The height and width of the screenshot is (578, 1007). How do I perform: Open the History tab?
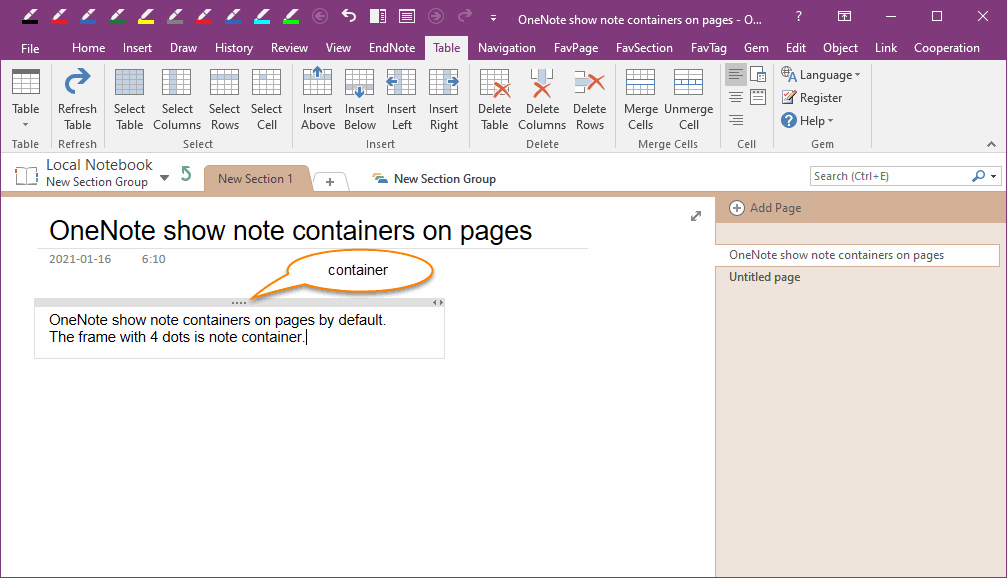[234, 48]
